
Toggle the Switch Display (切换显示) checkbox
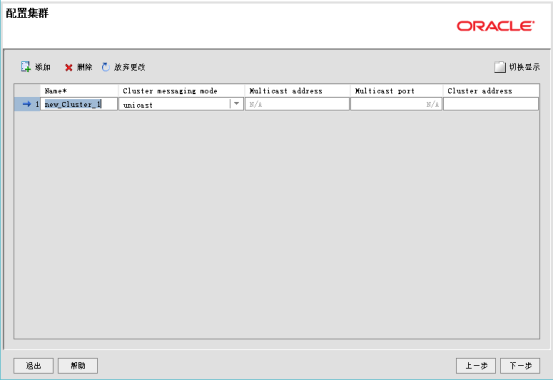point(500,67)
